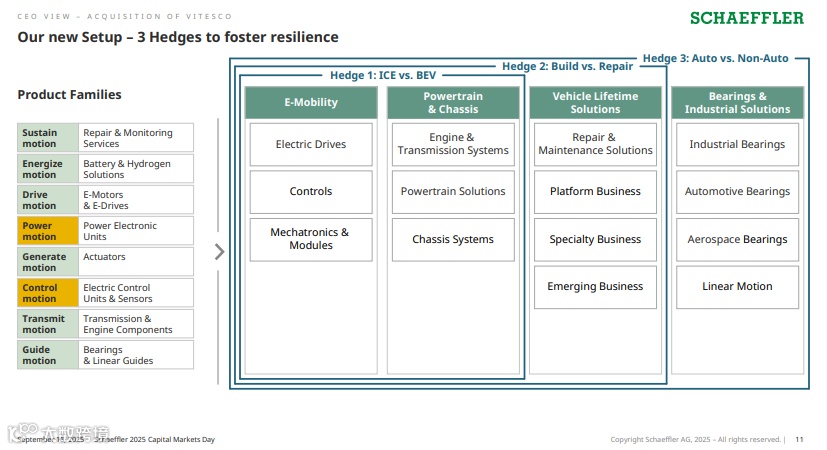
Task: Click Transmission & Engine Components text
Action: point(128,324)
